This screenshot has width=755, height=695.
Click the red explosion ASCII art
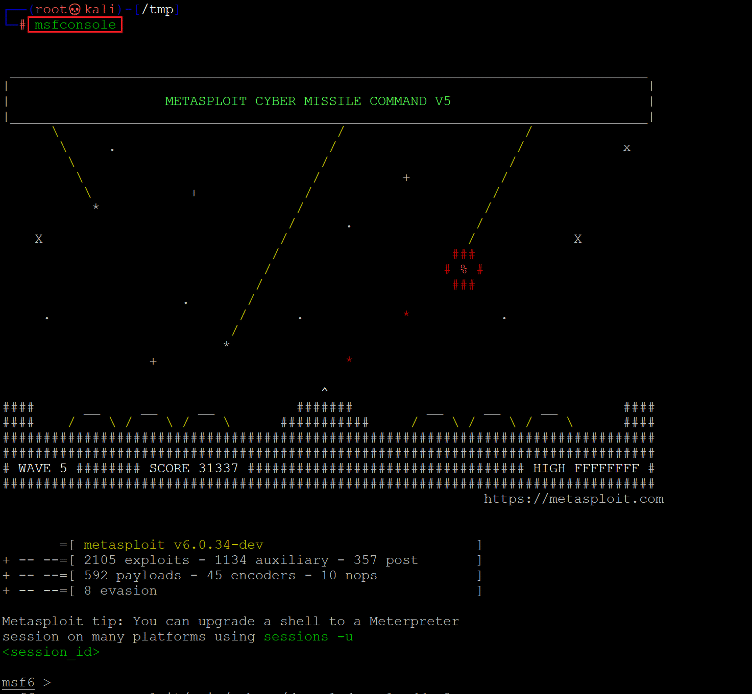point(463,269)
